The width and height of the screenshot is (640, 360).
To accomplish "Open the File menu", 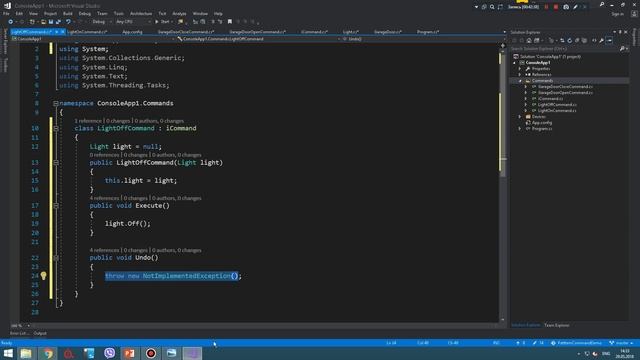I will pyautogui.click(x=6, y=13).
